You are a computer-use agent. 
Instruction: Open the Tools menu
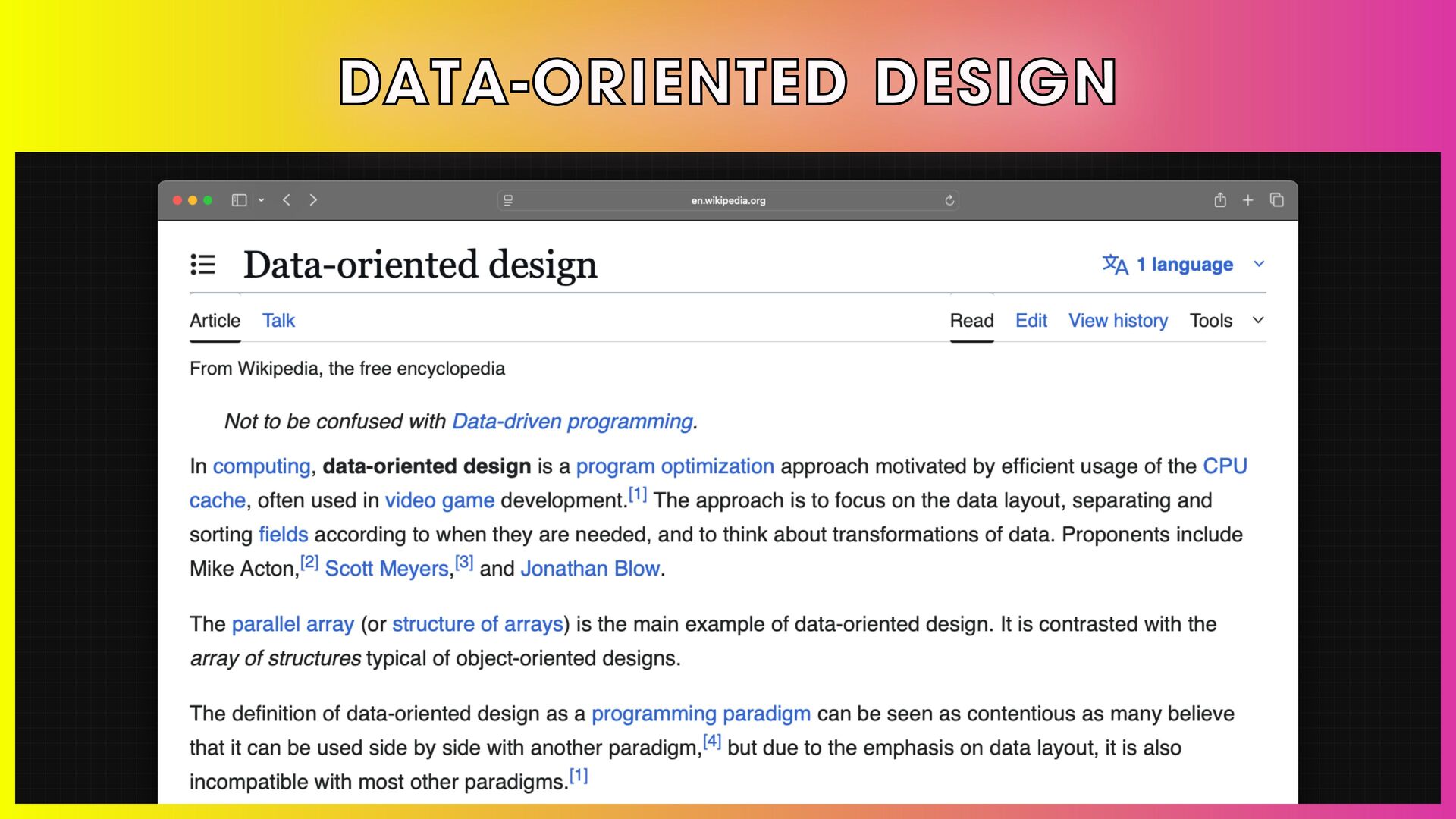pos(1211,321)
